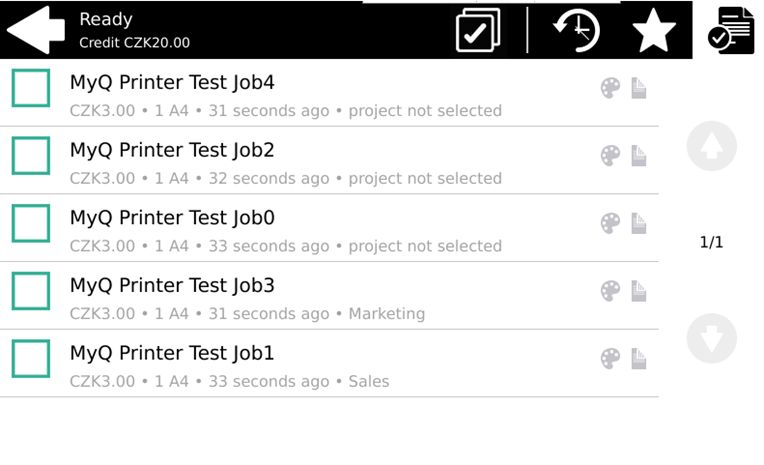Open the MyQ Printer Test Job0 entry
764x465 pixels.
[x=172, y=218]
